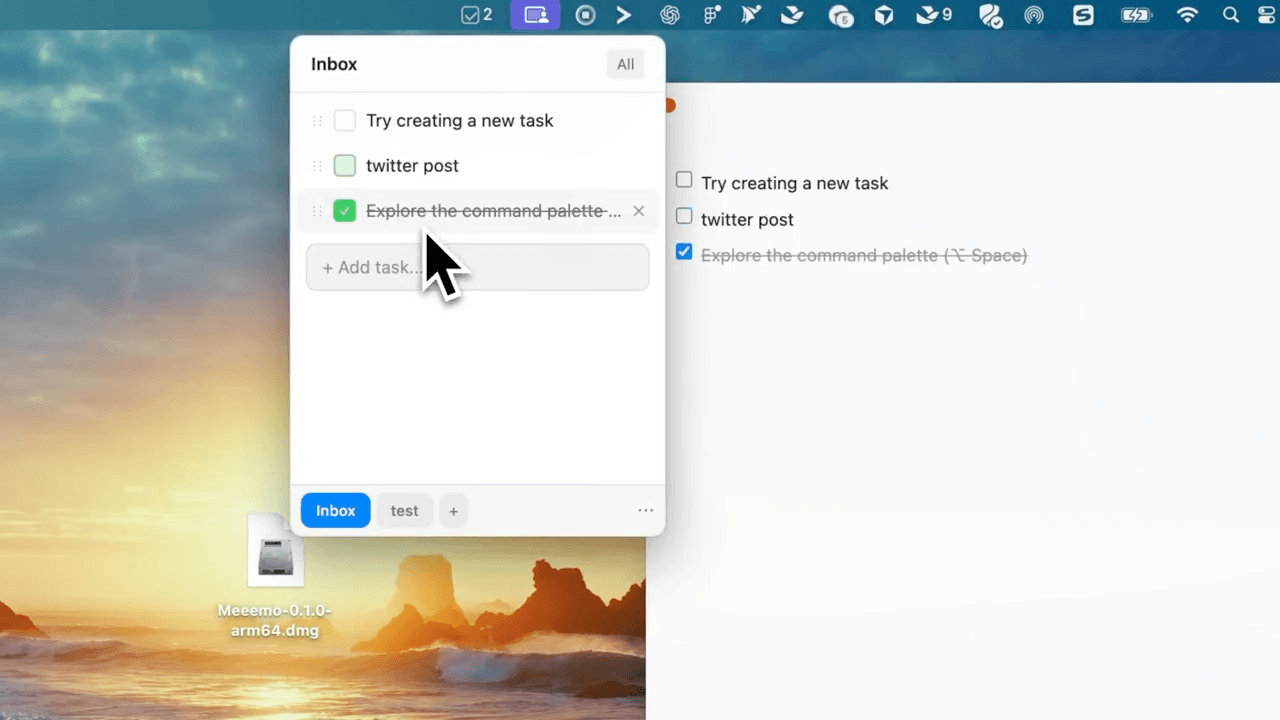Open the three-dots more options menu
The image size is (1280, 720).
(646, 511)
